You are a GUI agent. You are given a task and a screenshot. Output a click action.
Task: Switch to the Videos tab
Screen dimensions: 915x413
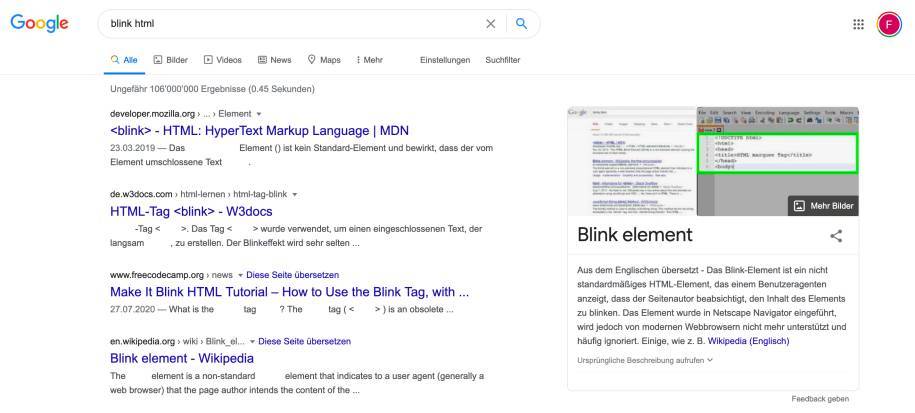click(222, 60)
